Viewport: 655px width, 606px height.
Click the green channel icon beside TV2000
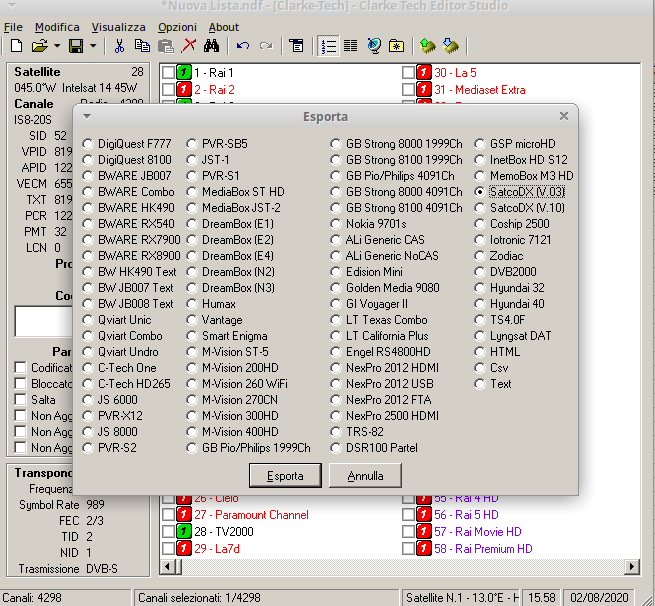tap(184, 531)
